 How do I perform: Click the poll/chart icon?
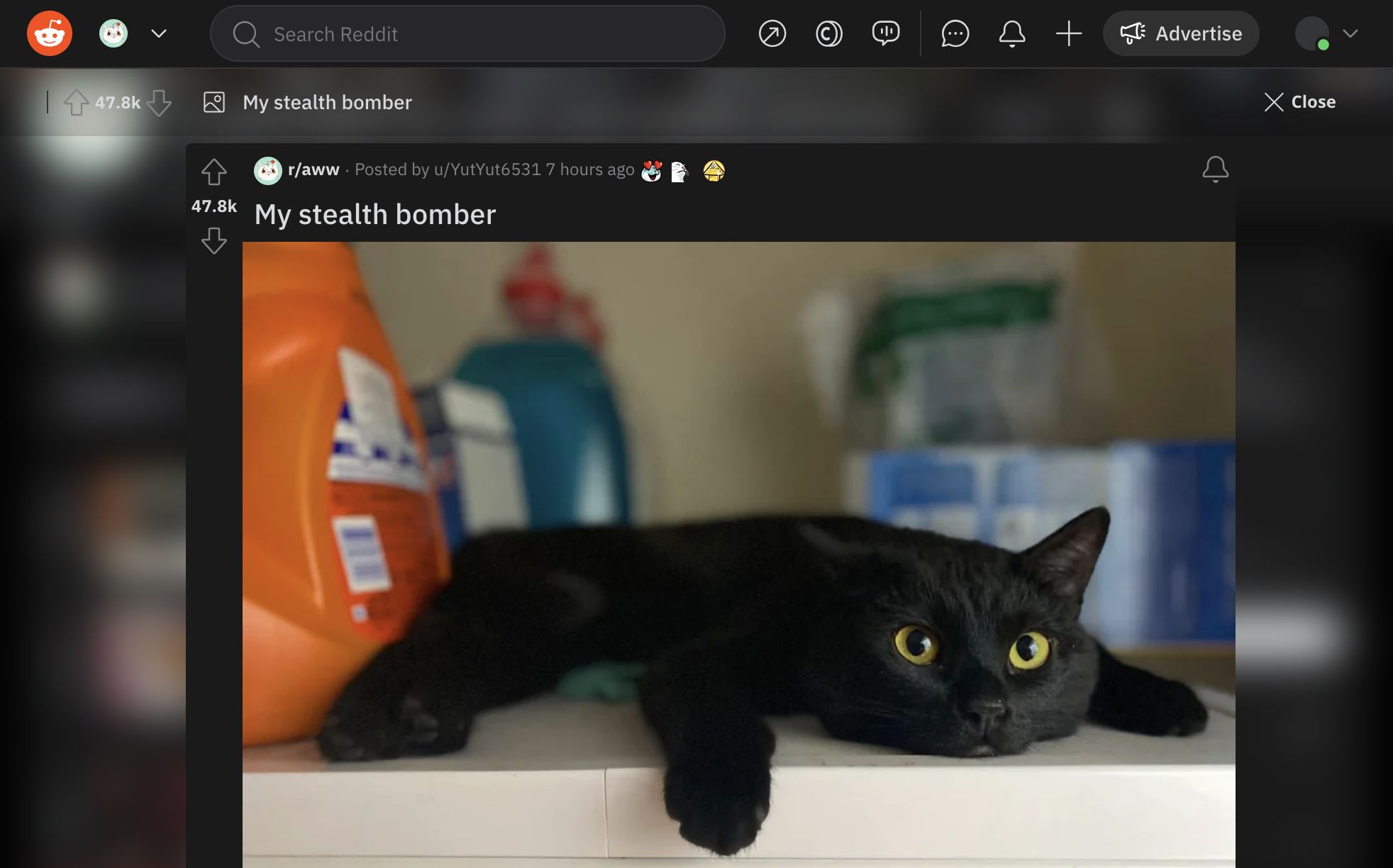(885, 33)
